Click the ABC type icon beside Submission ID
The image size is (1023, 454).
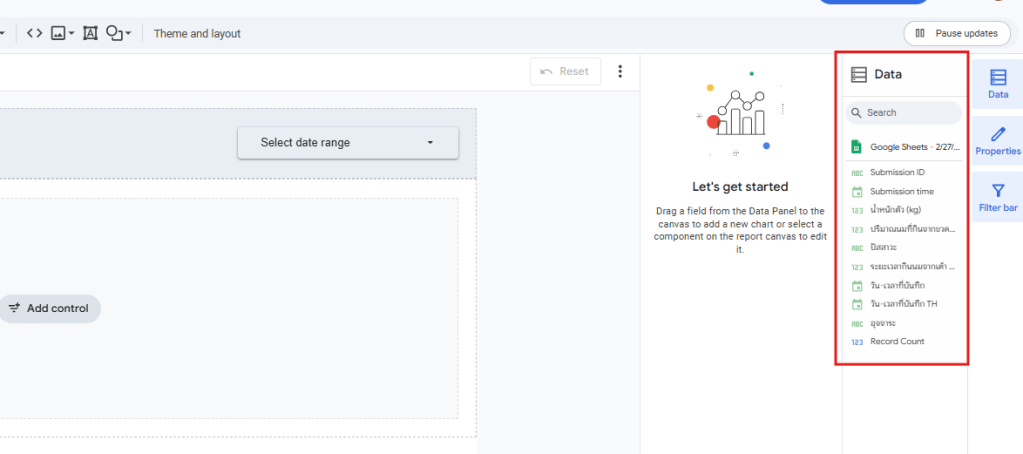click(x=857, y=172)
